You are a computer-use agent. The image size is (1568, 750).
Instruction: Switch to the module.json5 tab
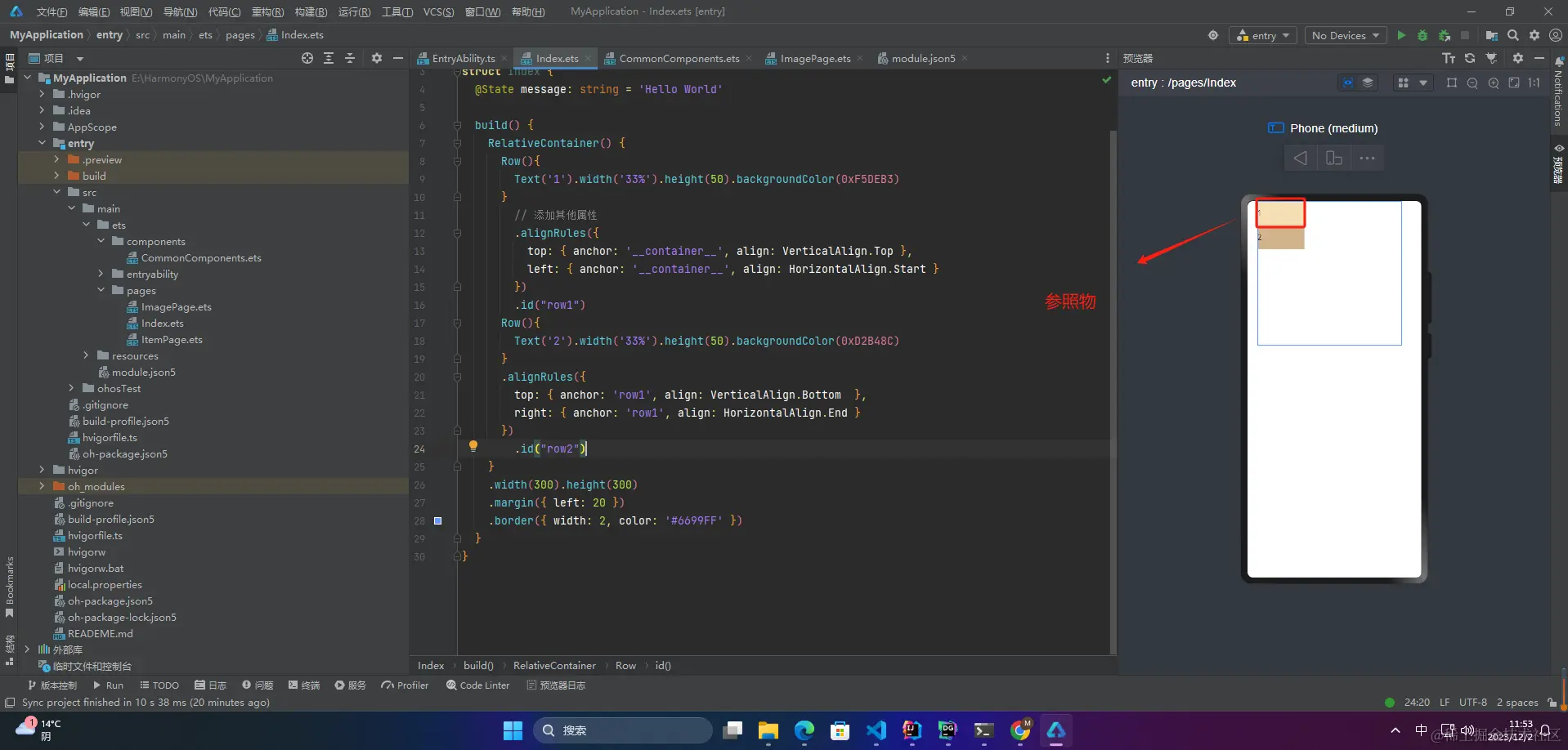[923, 58]
